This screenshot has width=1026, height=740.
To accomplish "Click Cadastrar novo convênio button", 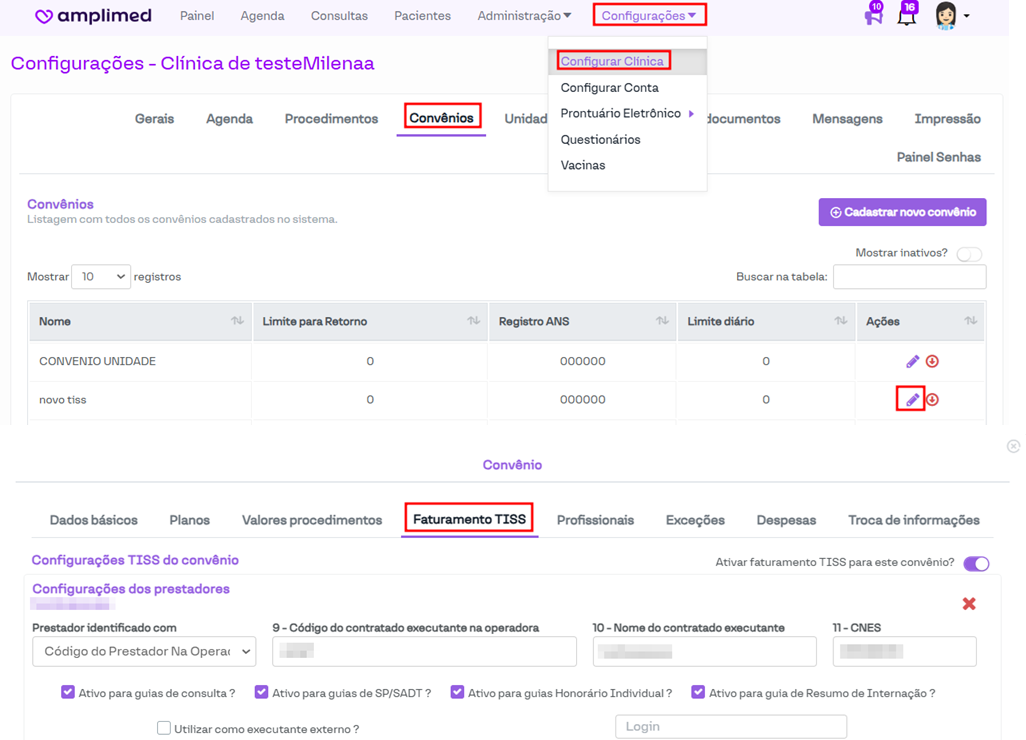I will coord(902,212).
